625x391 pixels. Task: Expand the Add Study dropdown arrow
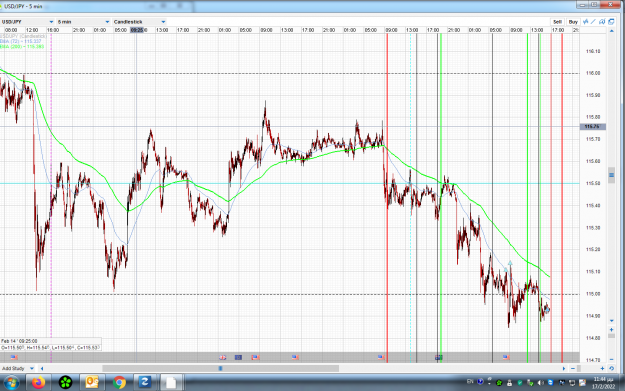[x=32, y=368]
